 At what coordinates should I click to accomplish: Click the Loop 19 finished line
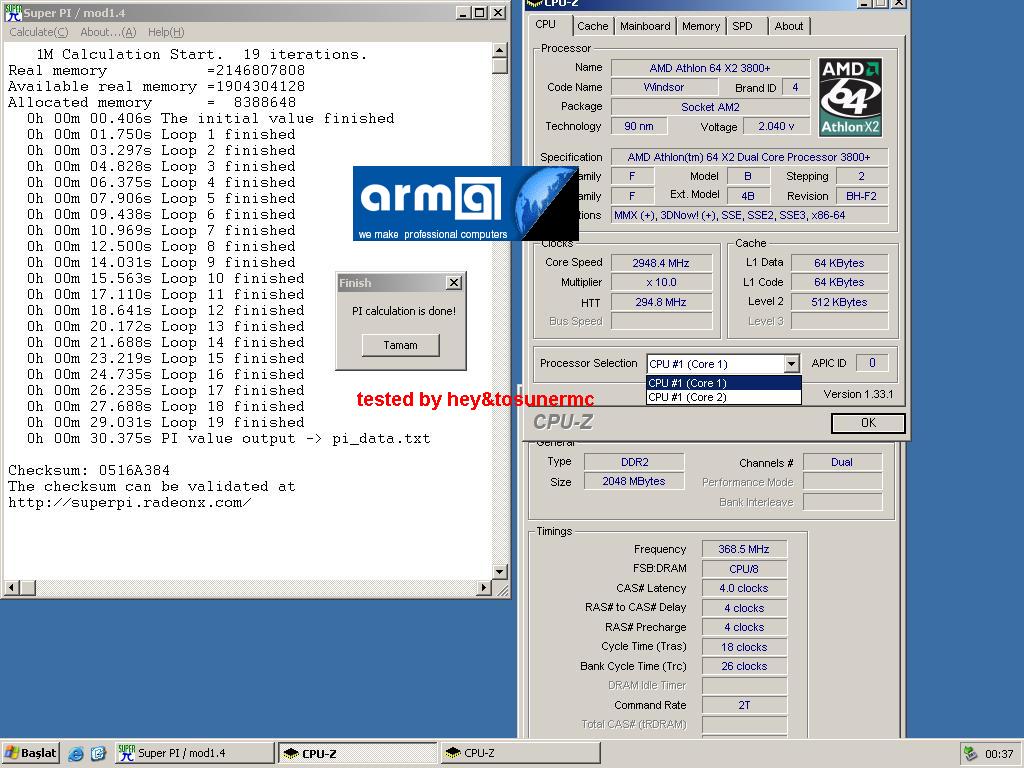click(x=166, y=423)
